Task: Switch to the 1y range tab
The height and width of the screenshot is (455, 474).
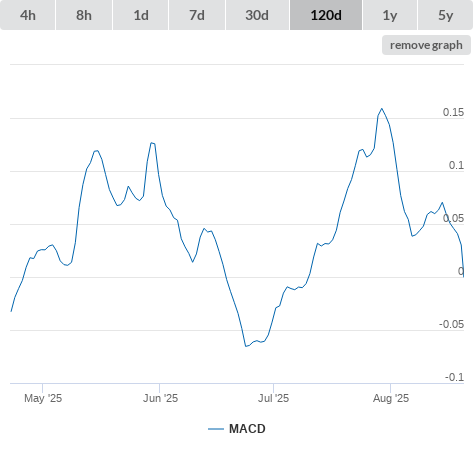Action: 390,15
